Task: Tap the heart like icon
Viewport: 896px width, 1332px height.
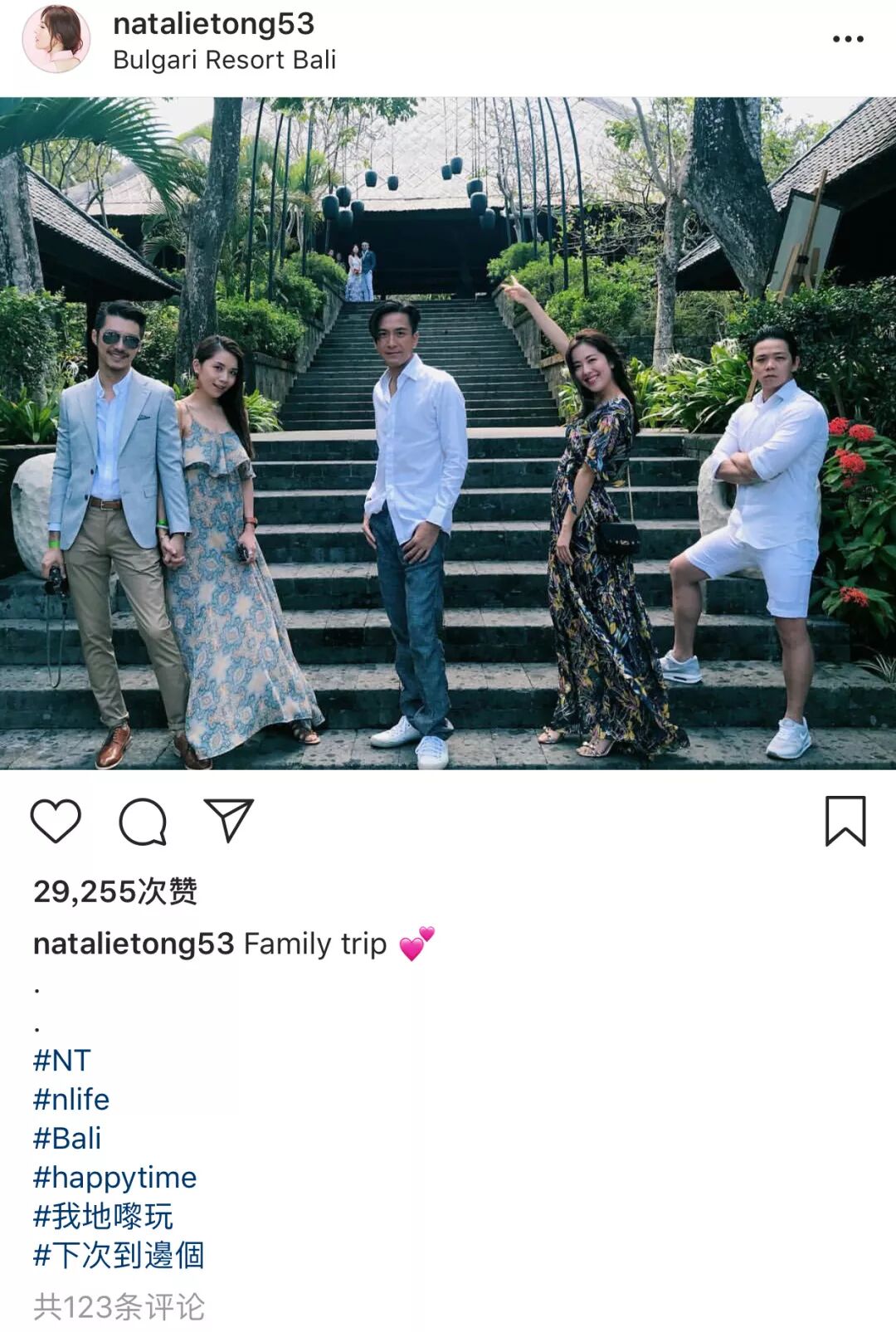Action: coord(56,822)
